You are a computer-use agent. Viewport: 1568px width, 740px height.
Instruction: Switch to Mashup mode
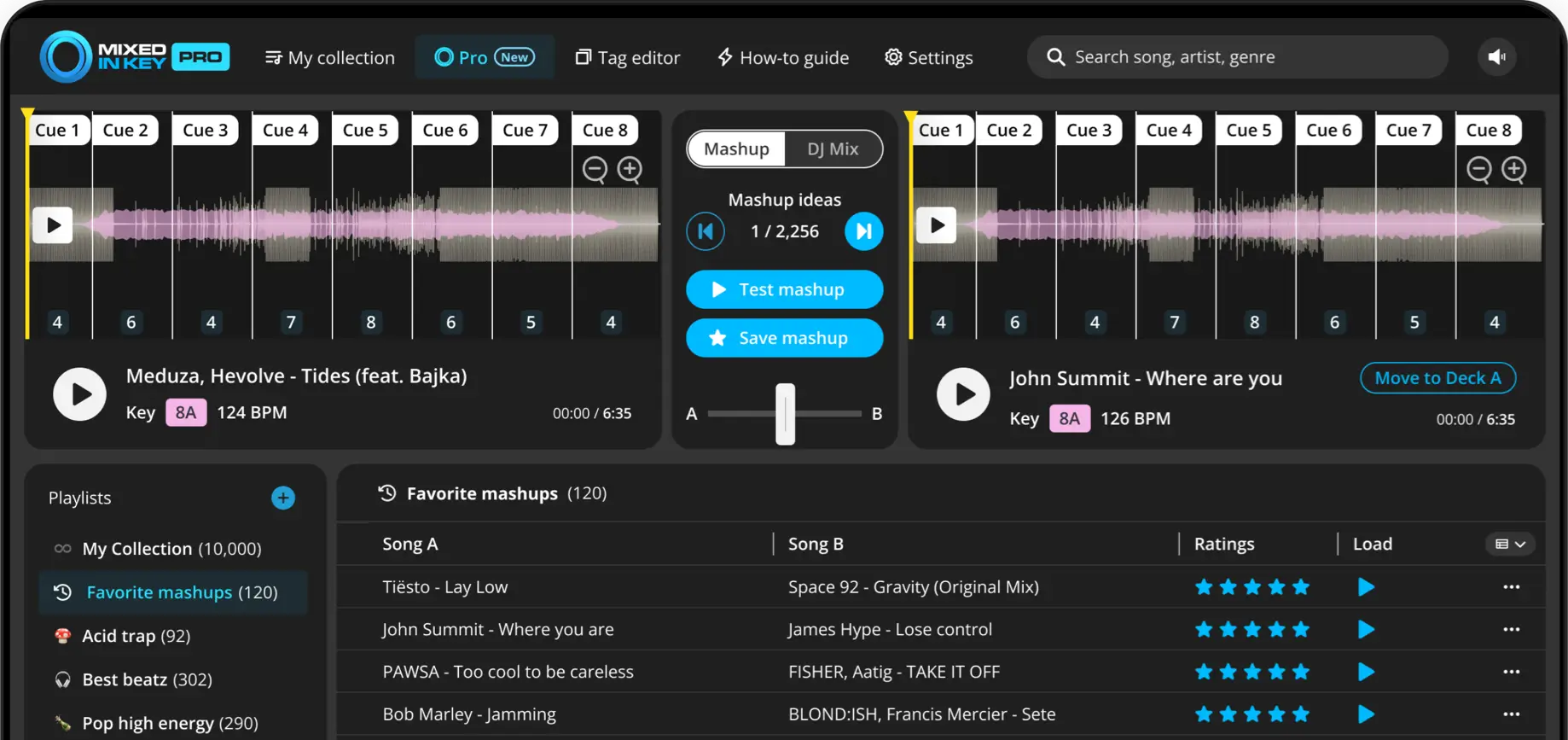[x=736, y=149]
